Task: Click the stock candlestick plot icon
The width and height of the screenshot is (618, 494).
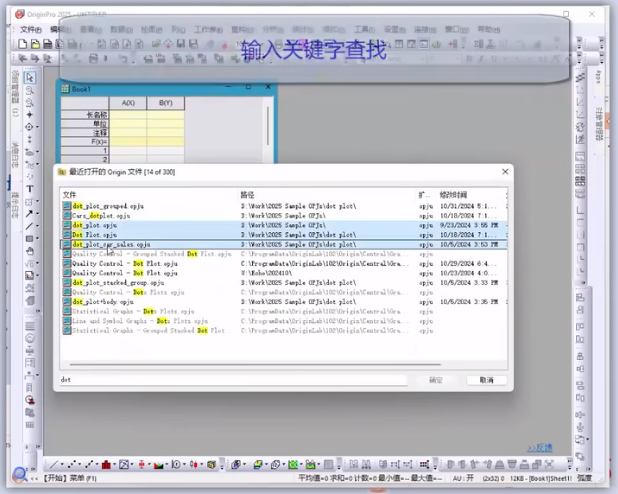Action: (194, 465)
